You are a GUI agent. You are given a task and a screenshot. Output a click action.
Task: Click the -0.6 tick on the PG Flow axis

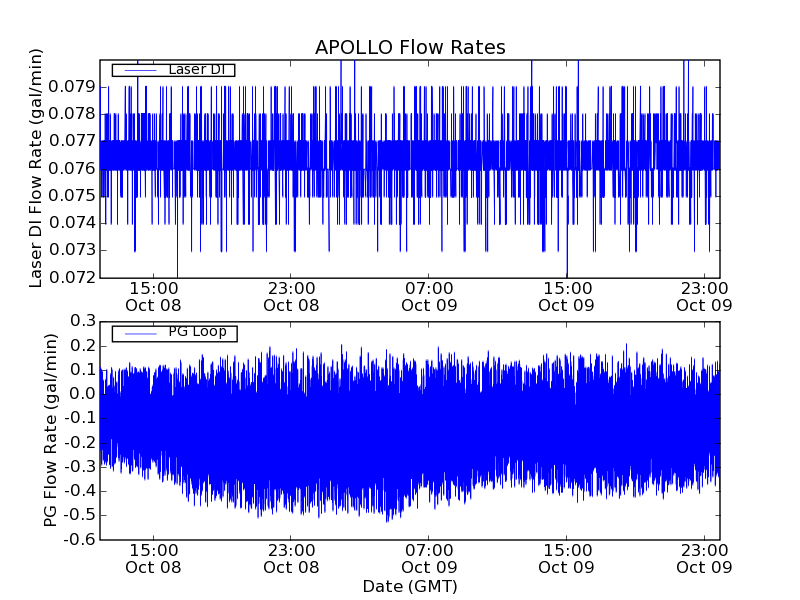(80, 539)
